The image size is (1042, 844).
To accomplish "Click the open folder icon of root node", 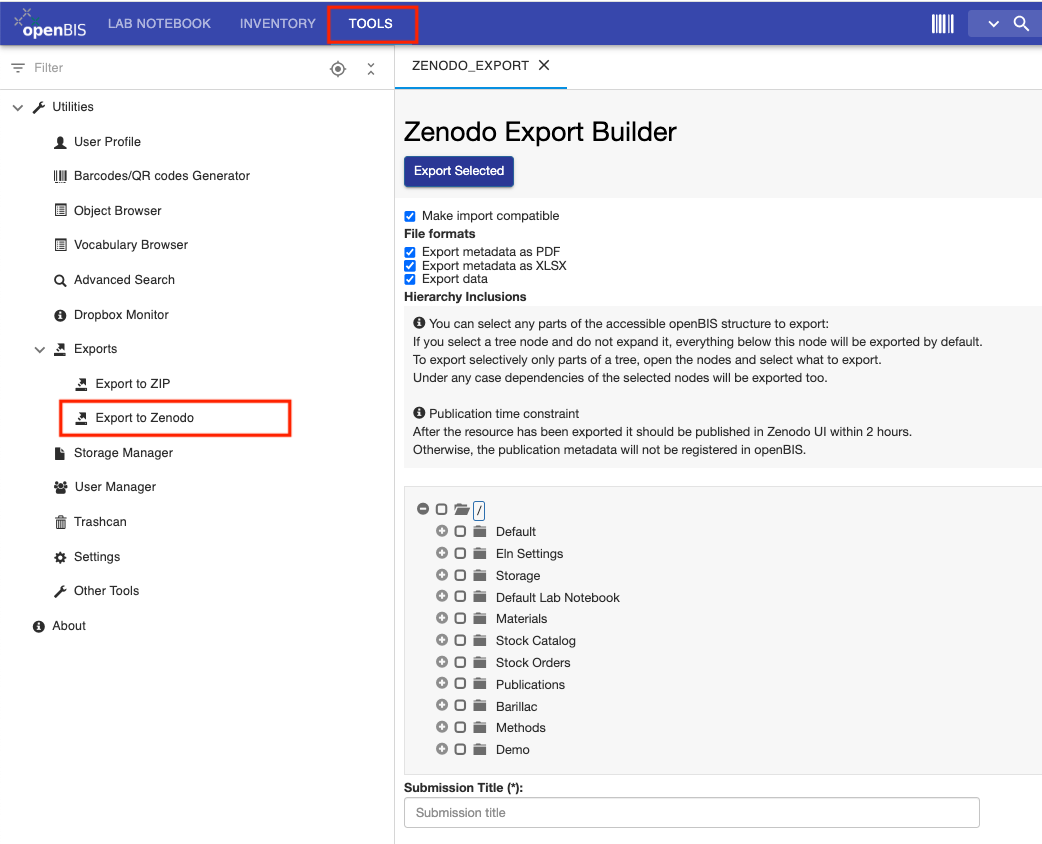I will [462, 510].
